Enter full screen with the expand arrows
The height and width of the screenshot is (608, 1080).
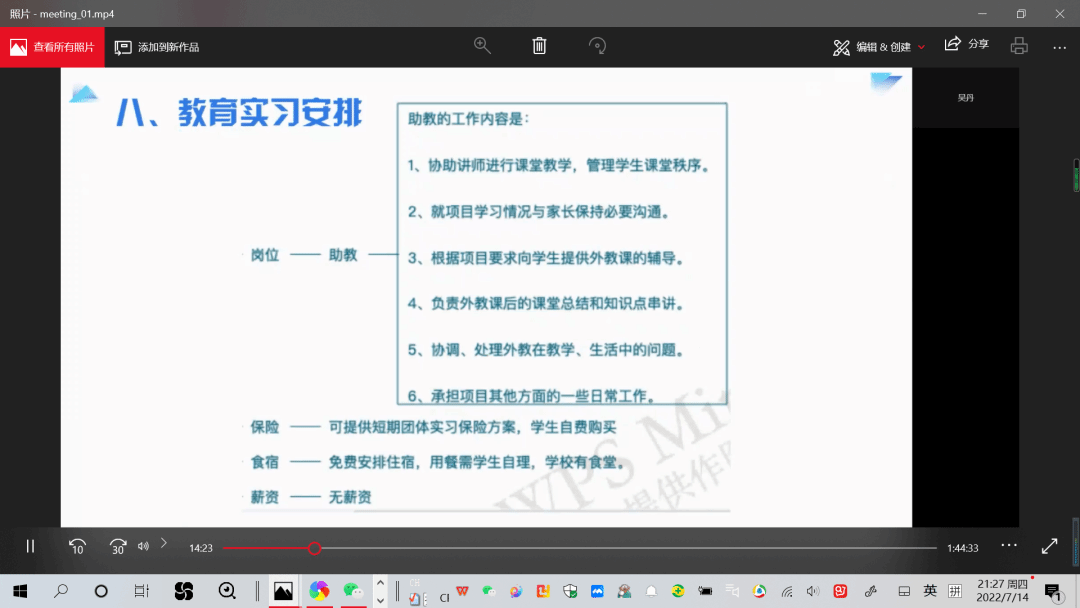click(x=1049, y=547)
